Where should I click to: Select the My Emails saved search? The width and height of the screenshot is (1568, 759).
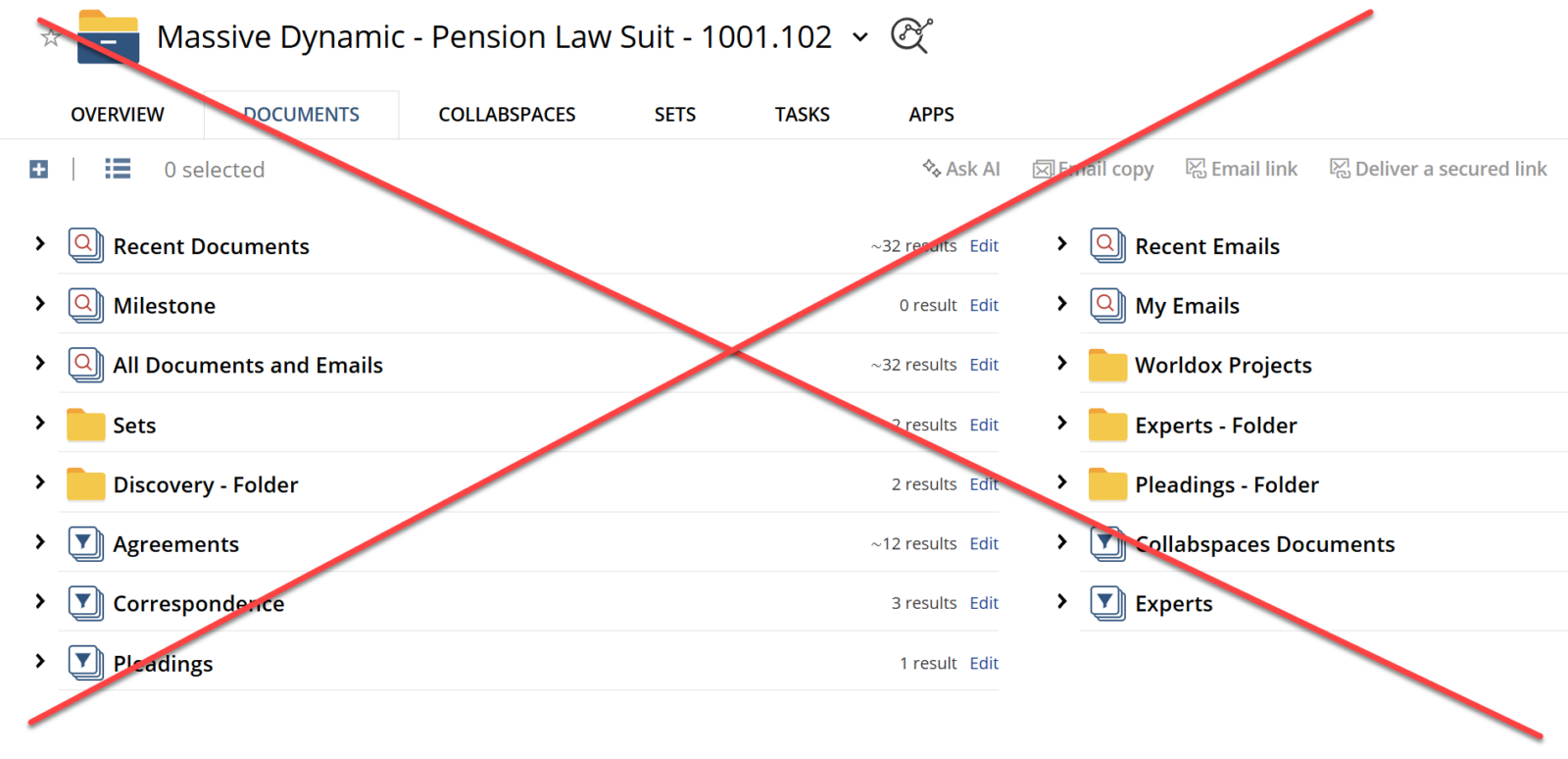1187,306
